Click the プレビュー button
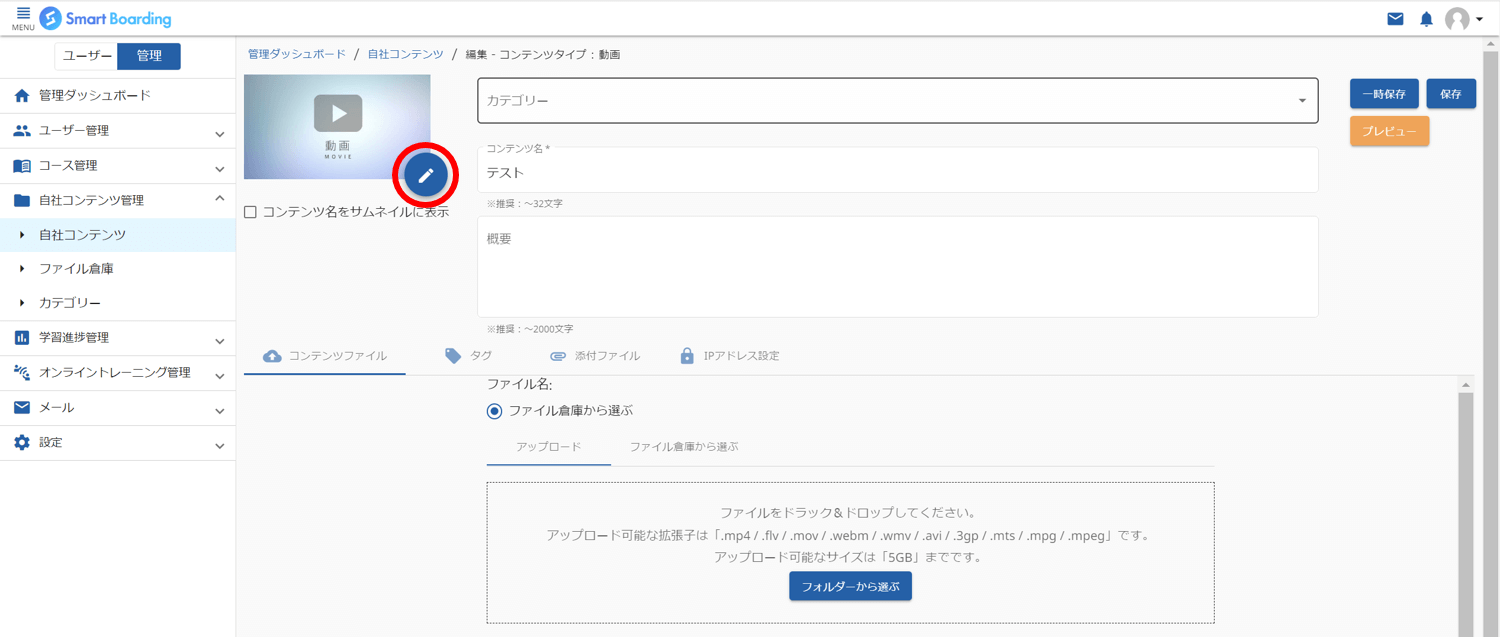This screenshot has height=637, width=1500. 1389,132
